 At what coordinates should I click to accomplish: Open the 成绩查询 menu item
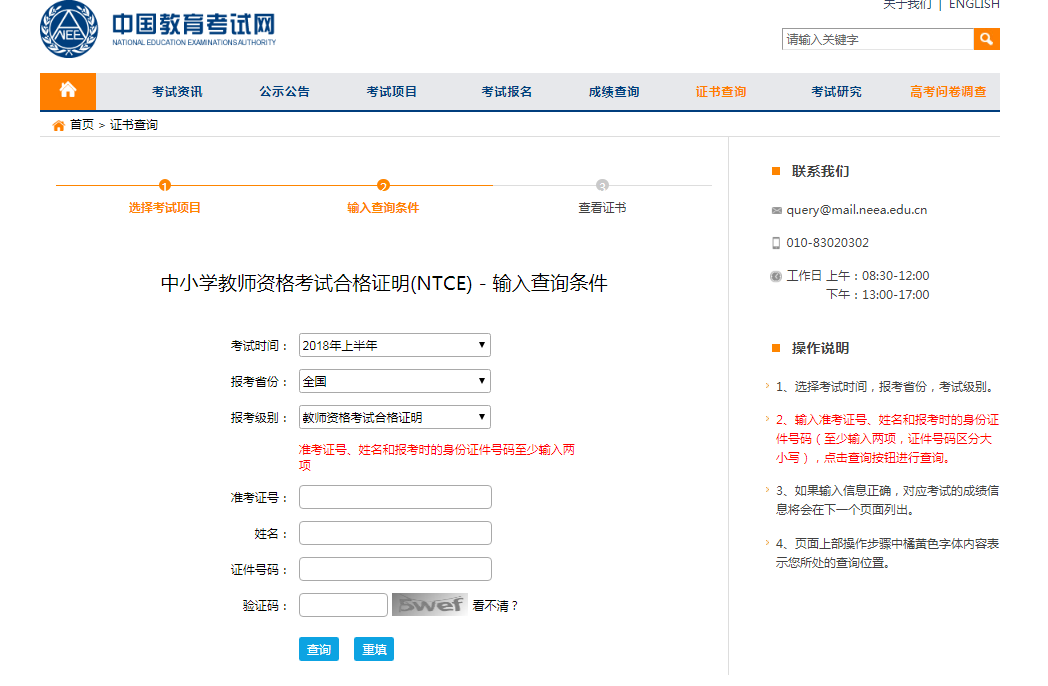tap(613, 92)
